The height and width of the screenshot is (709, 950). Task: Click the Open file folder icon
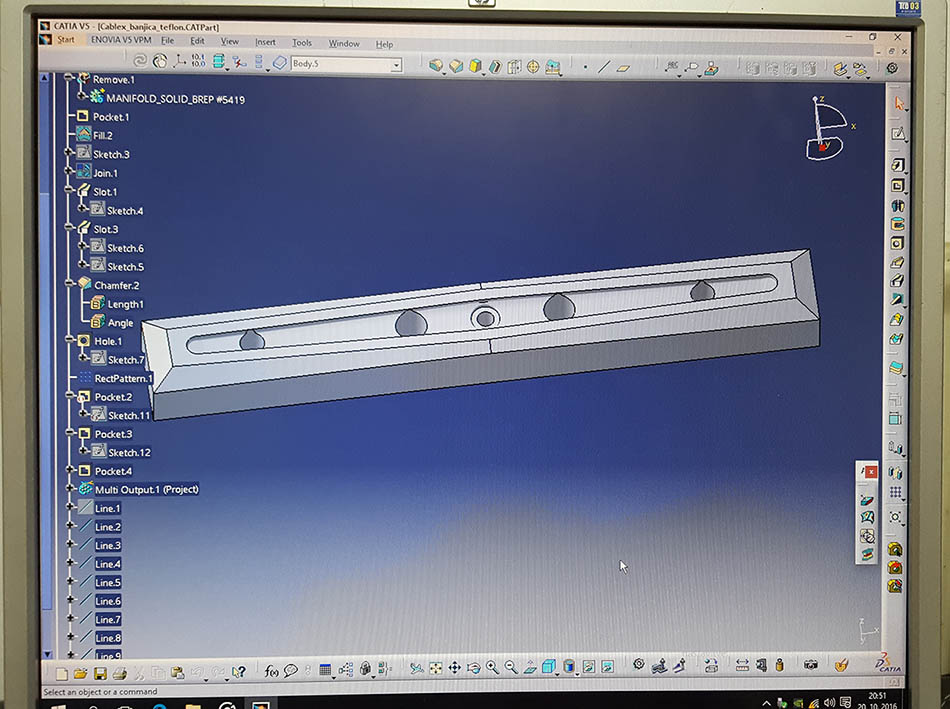(x=81, y=672)
